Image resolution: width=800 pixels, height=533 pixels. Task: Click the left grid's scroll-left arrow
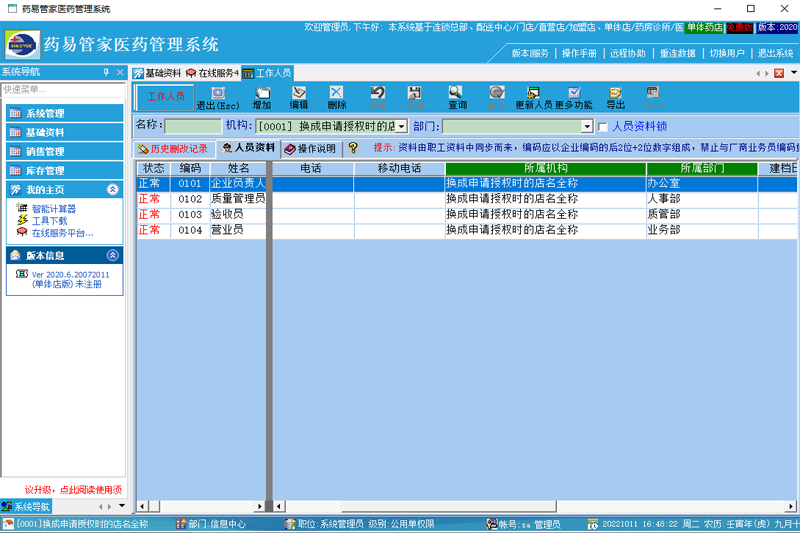[x=142, y=506]
